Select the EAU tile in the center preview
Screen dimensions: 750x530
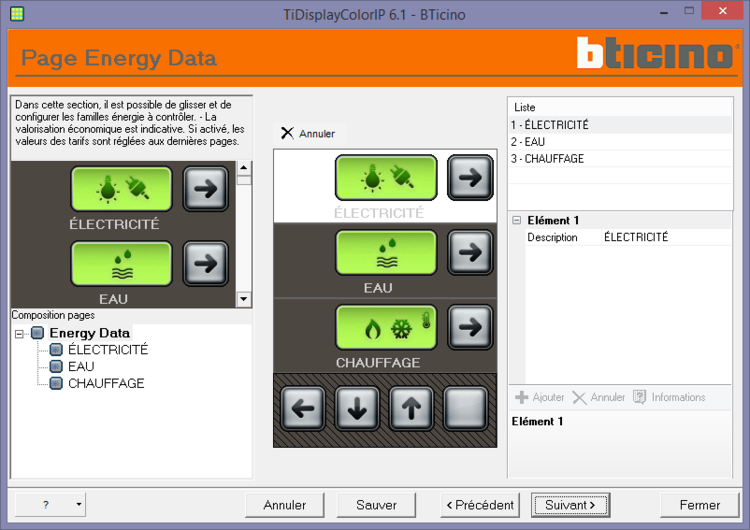pyautogui.click(x=386, y=253)
